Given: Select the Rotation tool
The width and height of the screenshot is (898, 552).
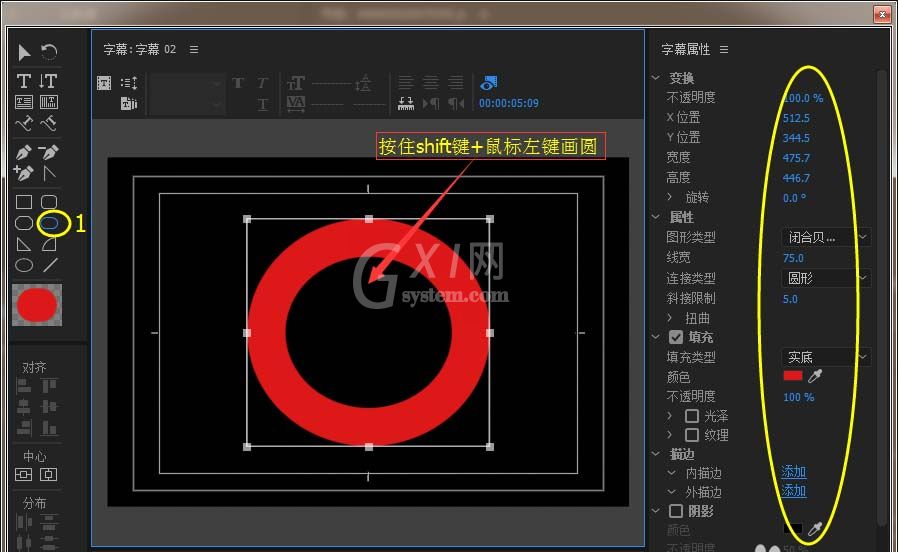Looking at the screenshot, I should (49, 53).
